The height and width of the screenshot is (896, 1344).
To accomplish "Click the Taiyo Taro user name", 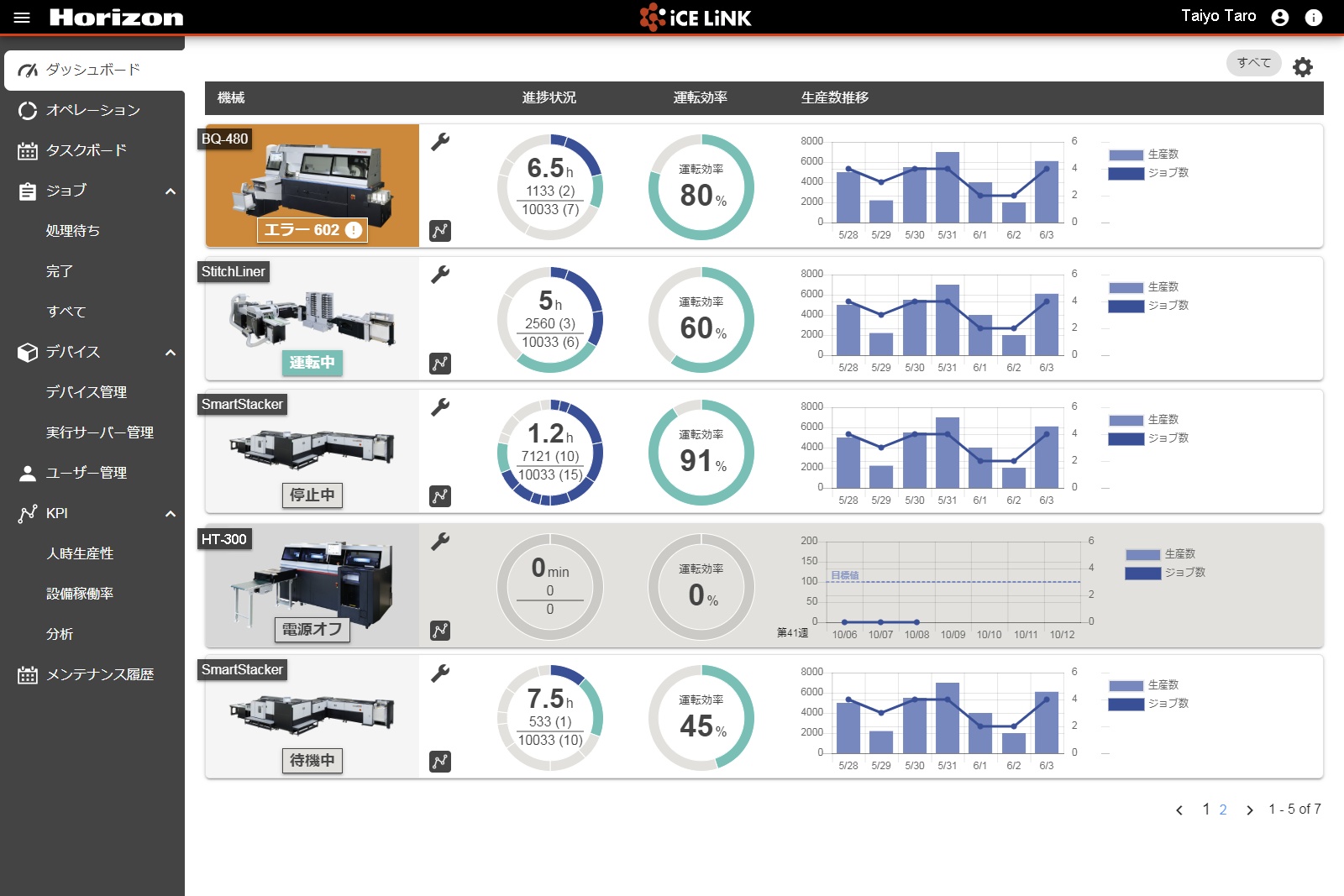I will click(1219, 17).
